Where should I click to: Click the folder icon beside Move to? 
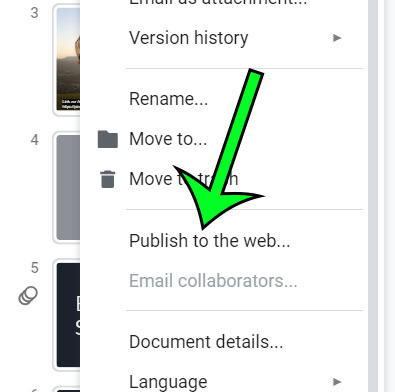pos(108,139)
